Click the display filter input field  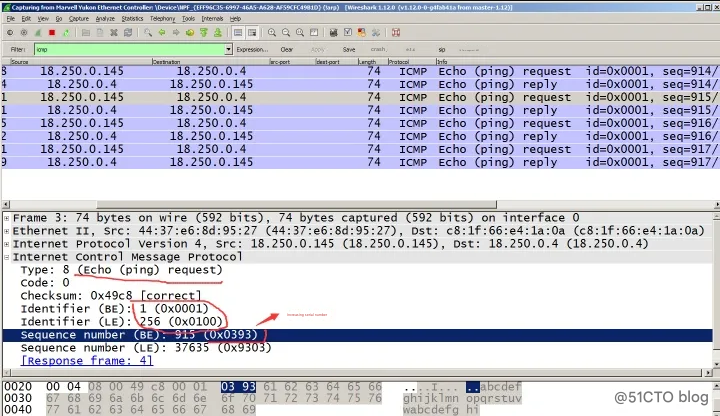129,50
